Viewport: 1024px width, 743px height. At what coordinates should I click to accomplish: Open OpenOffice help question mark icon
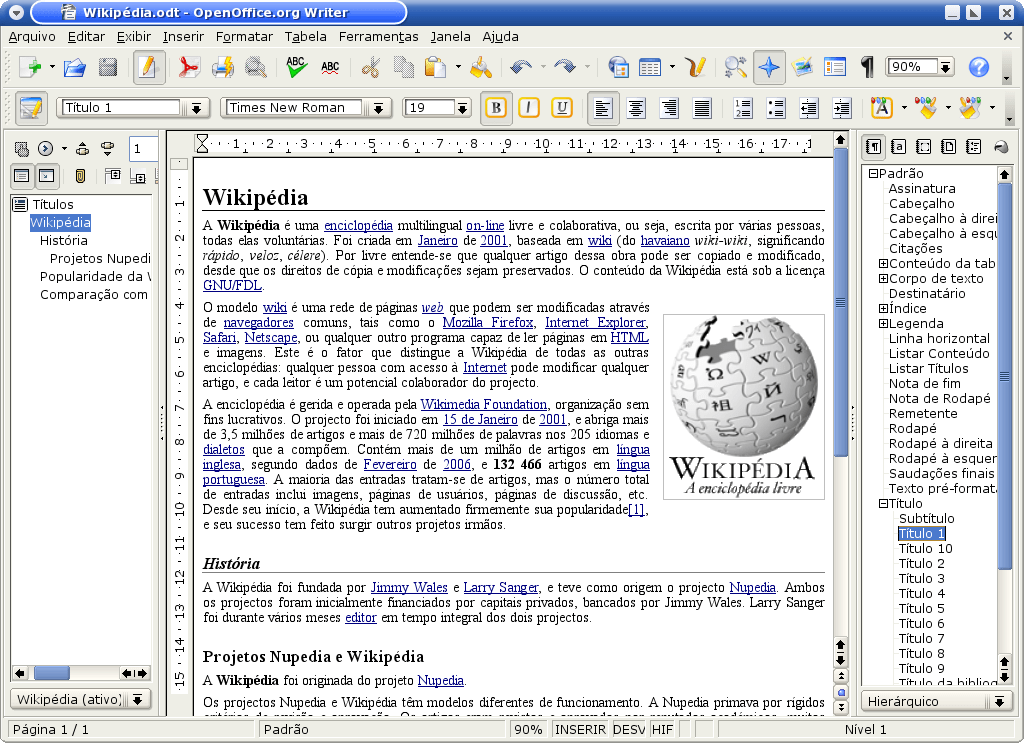[979, 68]
